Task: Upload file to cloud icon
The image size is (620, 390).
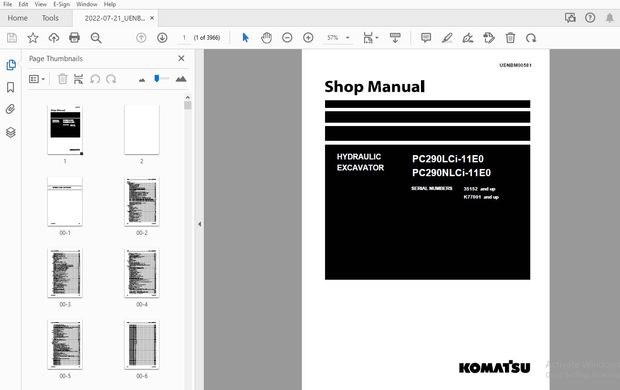Action: pos(54,38)
